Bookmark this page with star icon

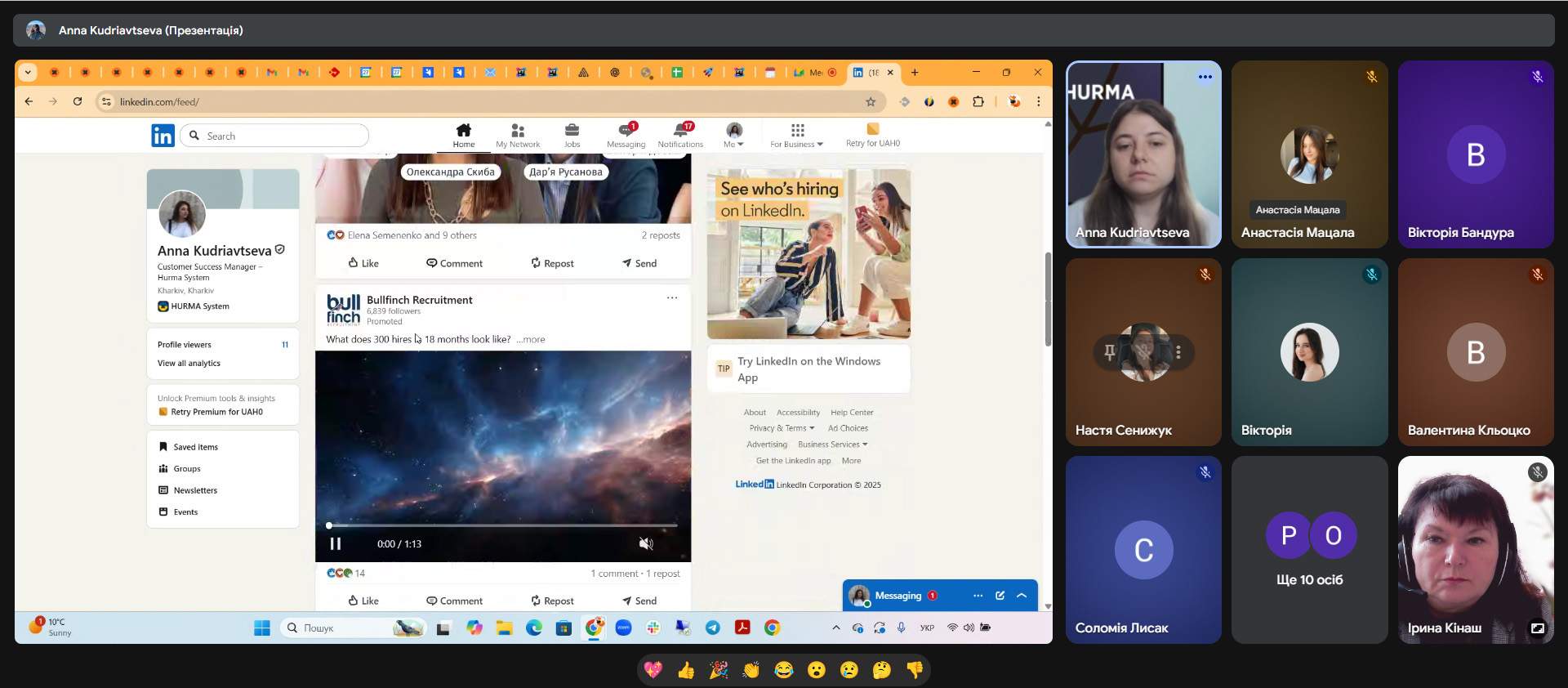[x=871, y=102]
